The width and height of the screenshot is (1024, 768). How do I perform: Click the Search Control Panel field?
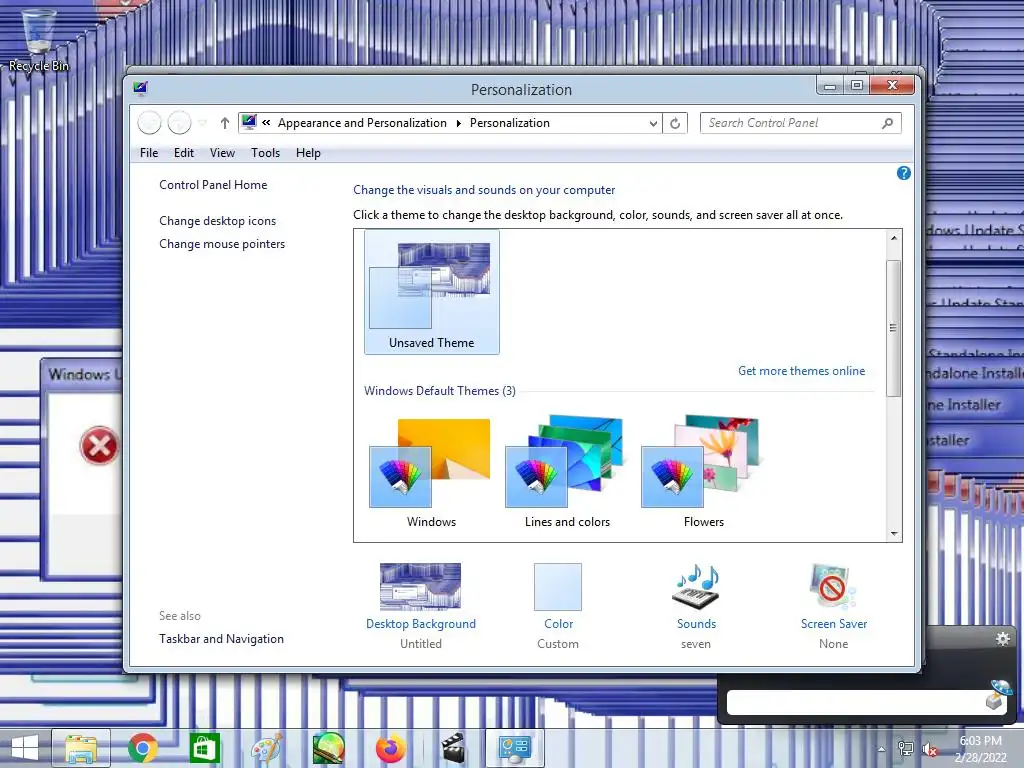click(x=800, y=123)
